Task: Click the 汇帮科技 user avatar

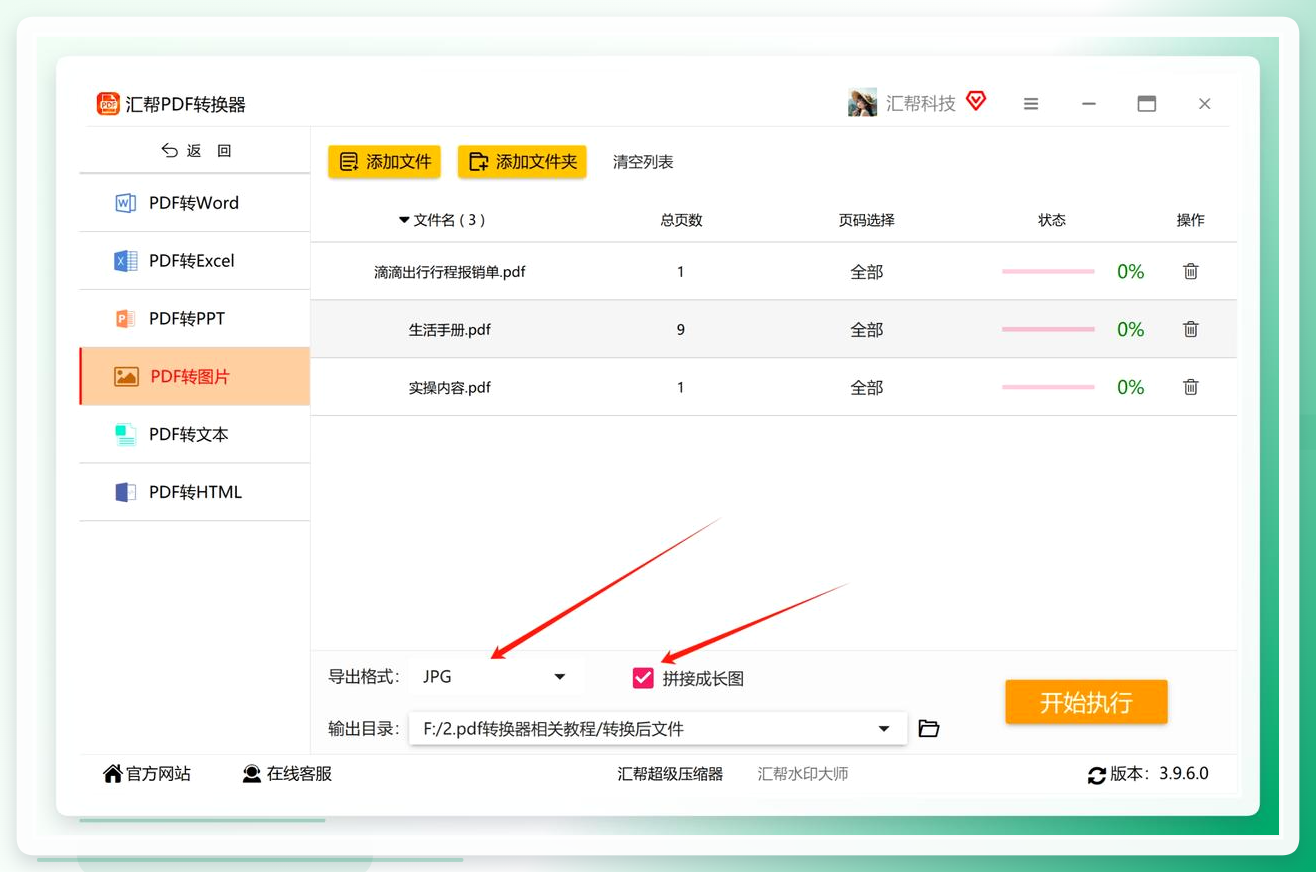Action: tap(862, 102)
